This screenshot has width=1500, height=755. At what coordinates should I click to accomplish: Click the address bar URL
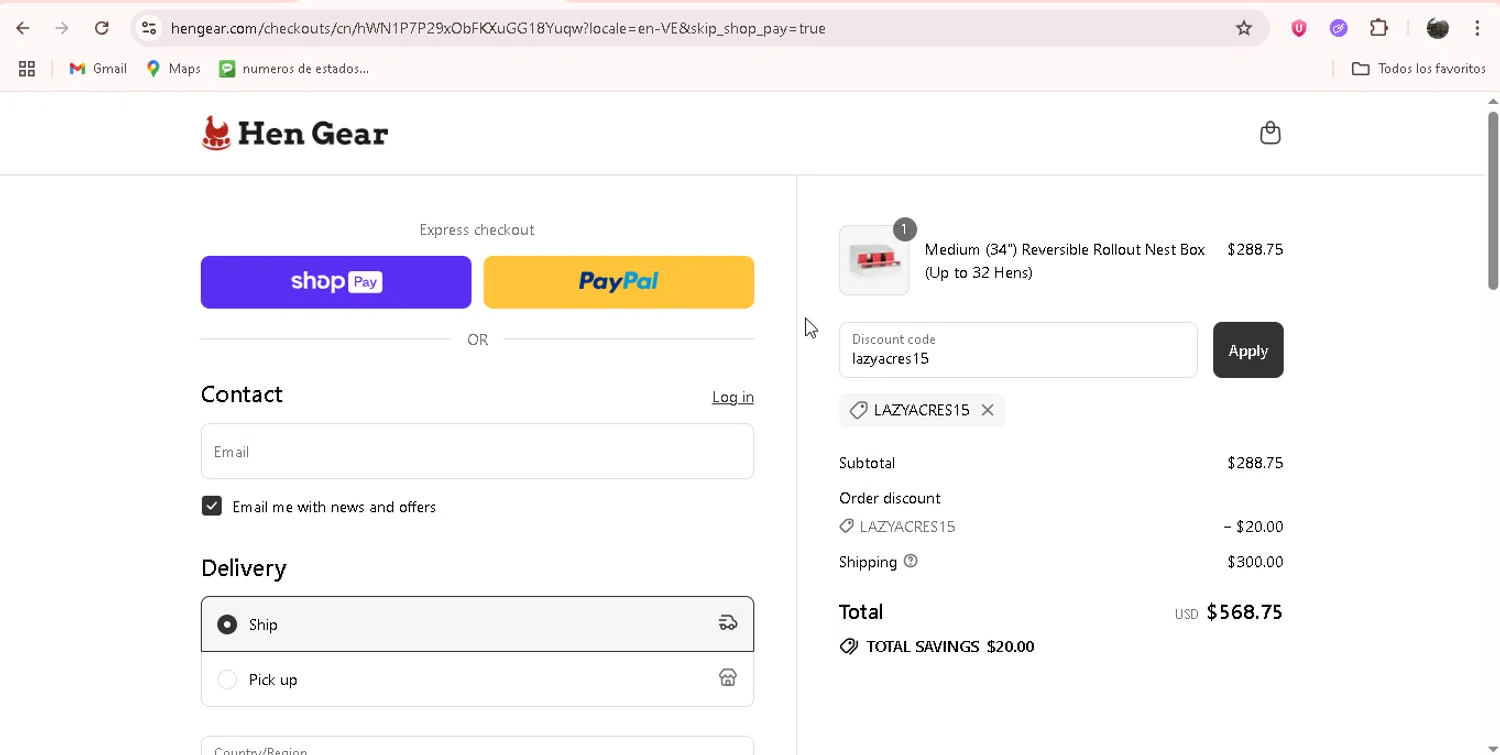pos(498,28)
